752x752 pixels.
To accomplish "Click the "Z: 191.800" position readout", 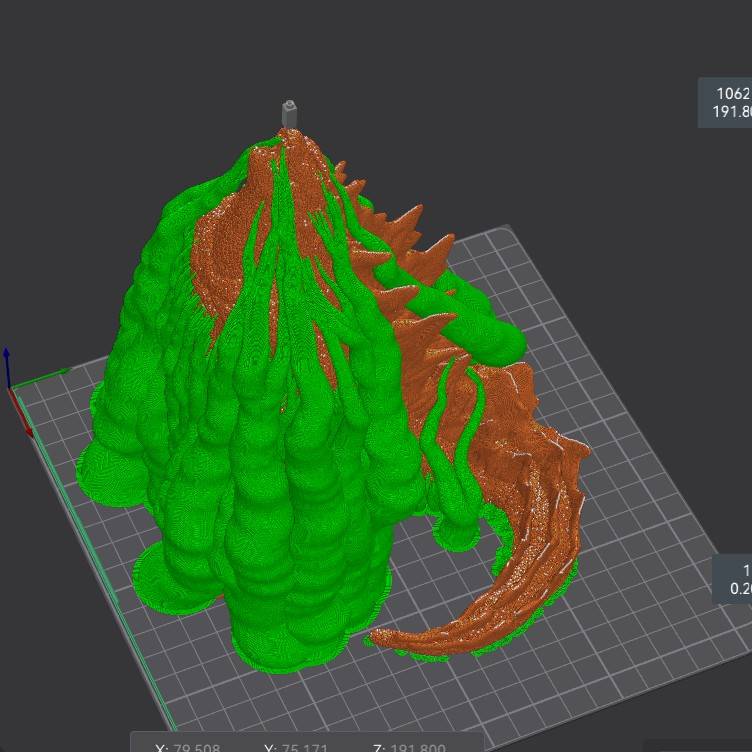I will pyautogui.click(x=409, y=747).
